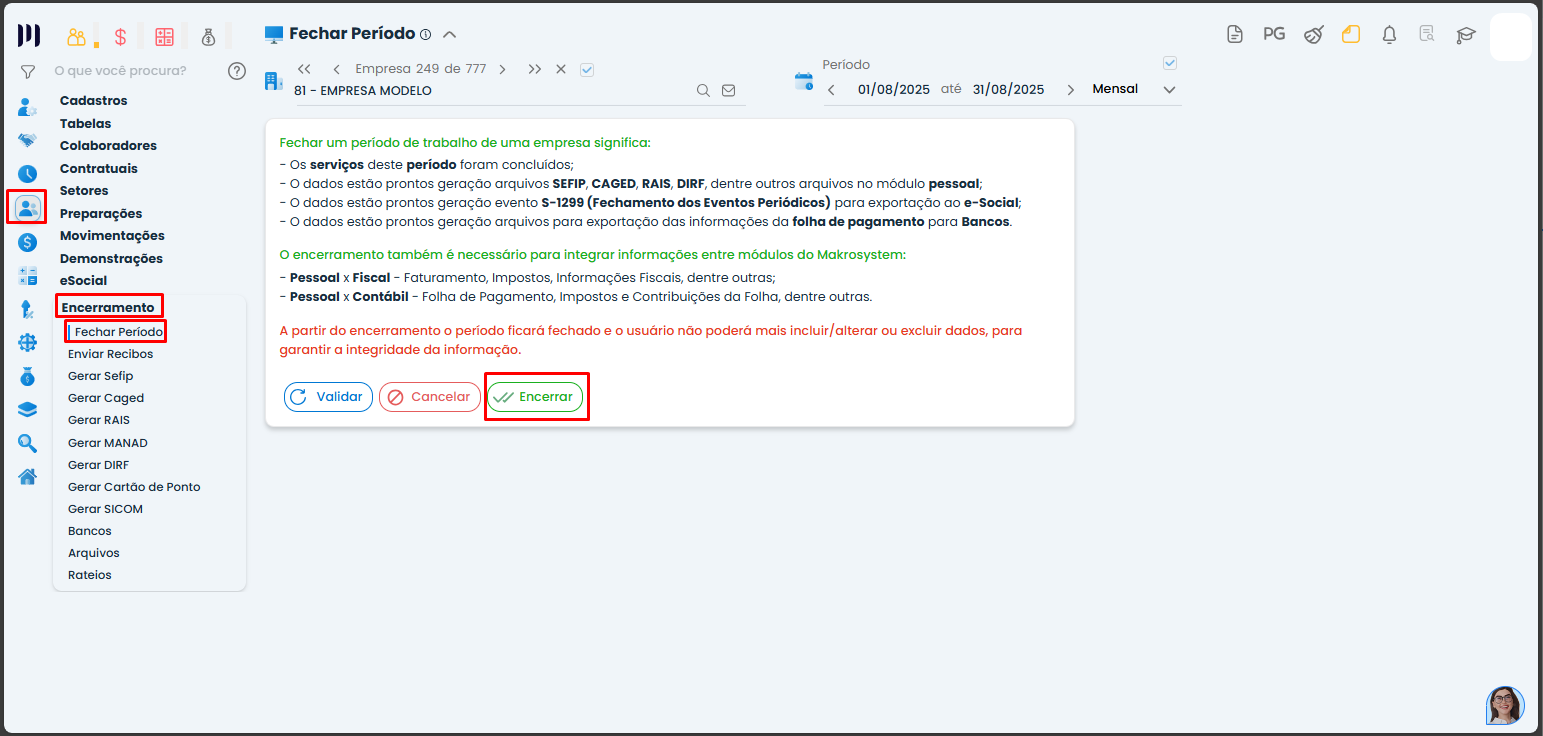Image resolution: width=1543 pixels, height=736 pixels.
Task: Jump to the last company
Action: [x=535, y=69]
